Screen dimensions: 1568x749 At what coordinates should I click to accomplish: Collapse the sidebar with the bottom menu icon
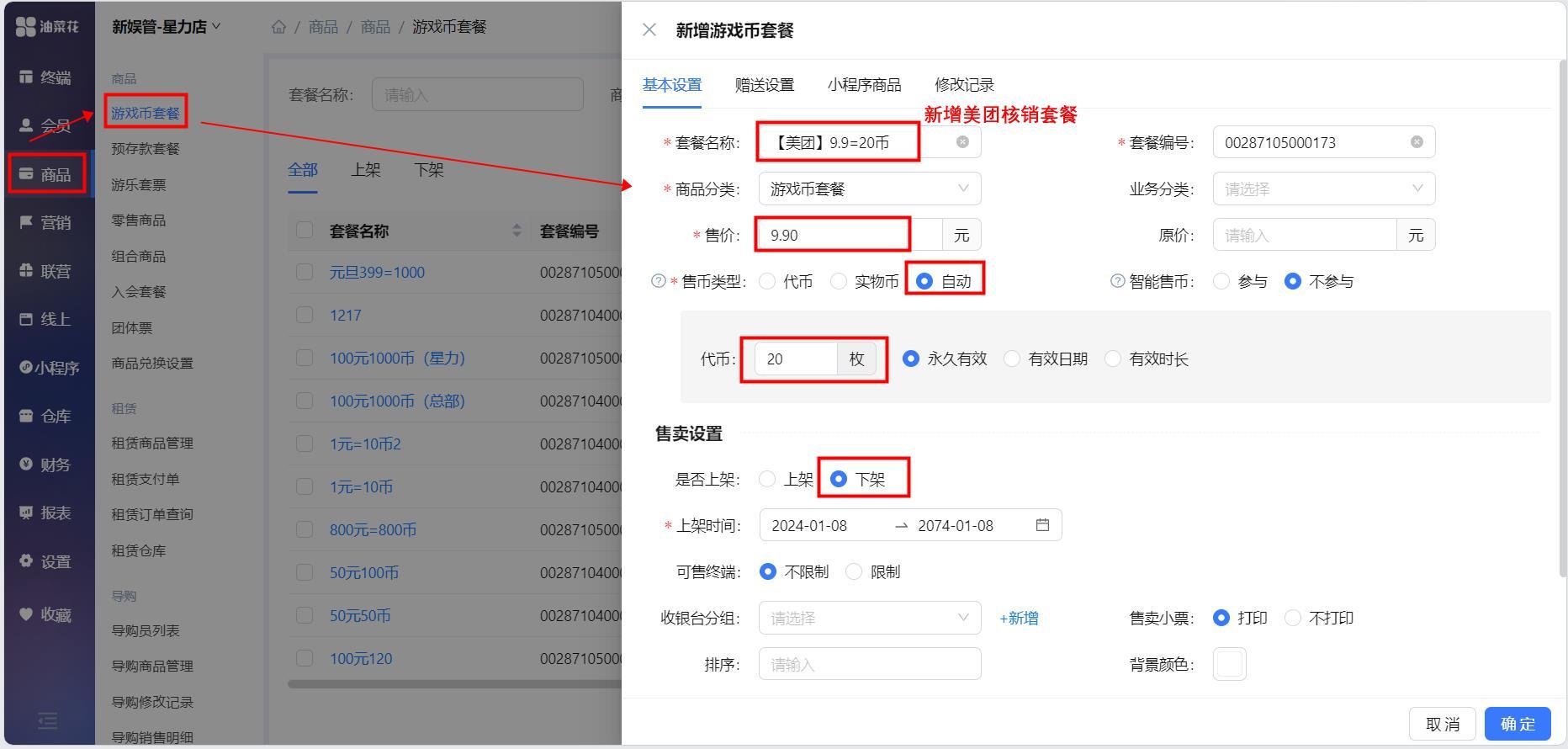click(x=48, y=720)
